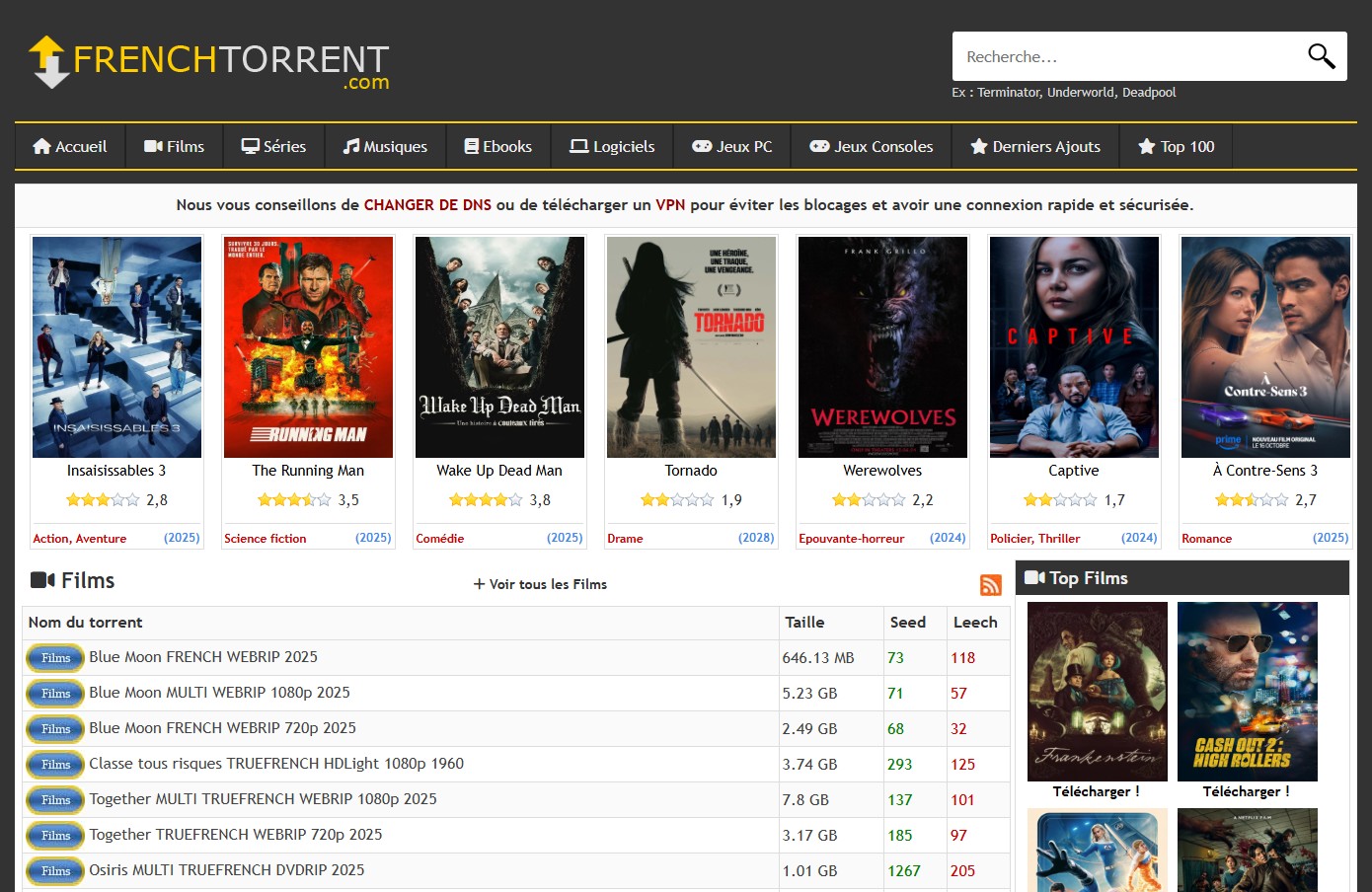The width and height of the screenshot is (1372, 892).
Task: Click the Science fiction genre link
Action: [265, 539]
